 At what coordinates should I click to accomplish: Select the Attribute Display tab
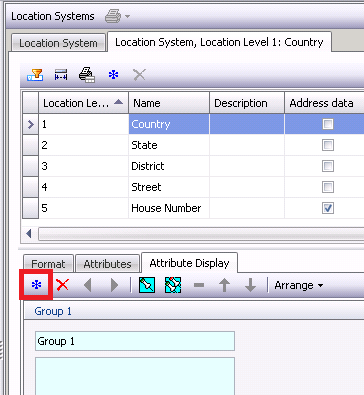(x=189, y=263)
